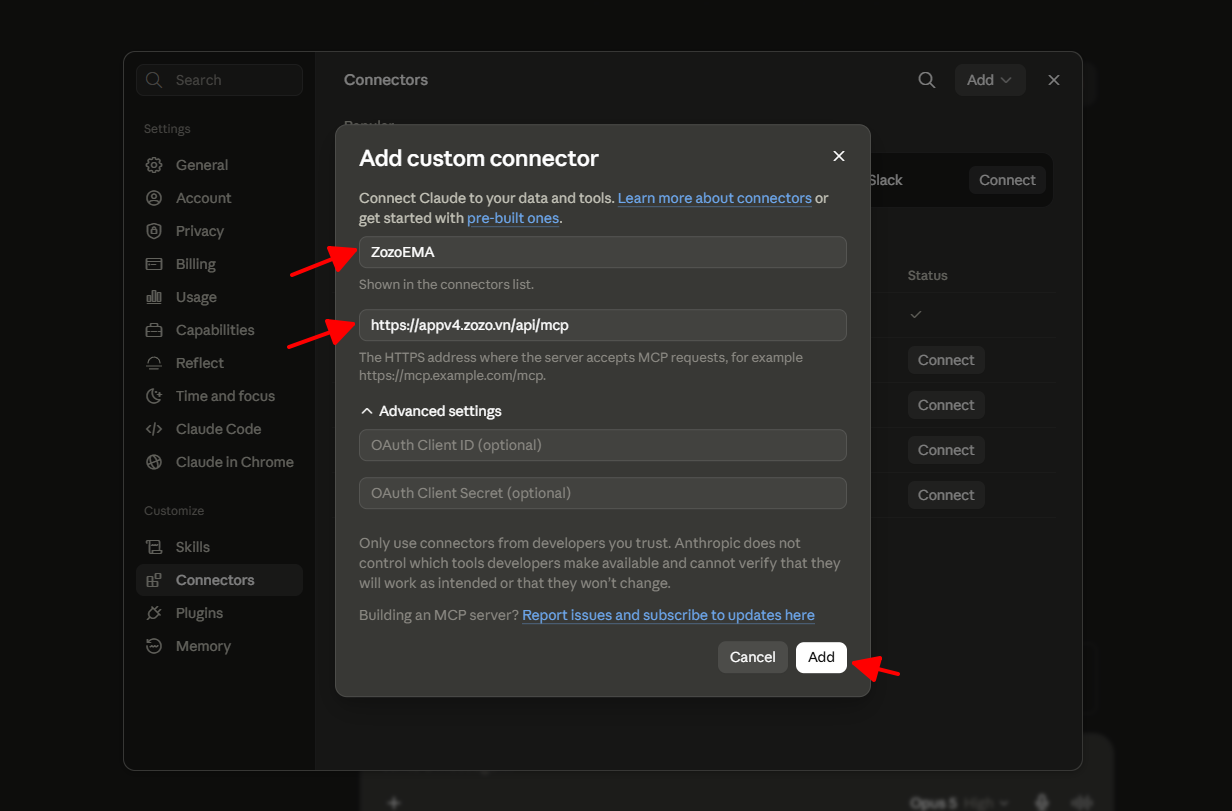Select the Connectors sidebar item
The width and height of the screenshot is (1232, 811).
pyautogui.click(x=219, y=580)
